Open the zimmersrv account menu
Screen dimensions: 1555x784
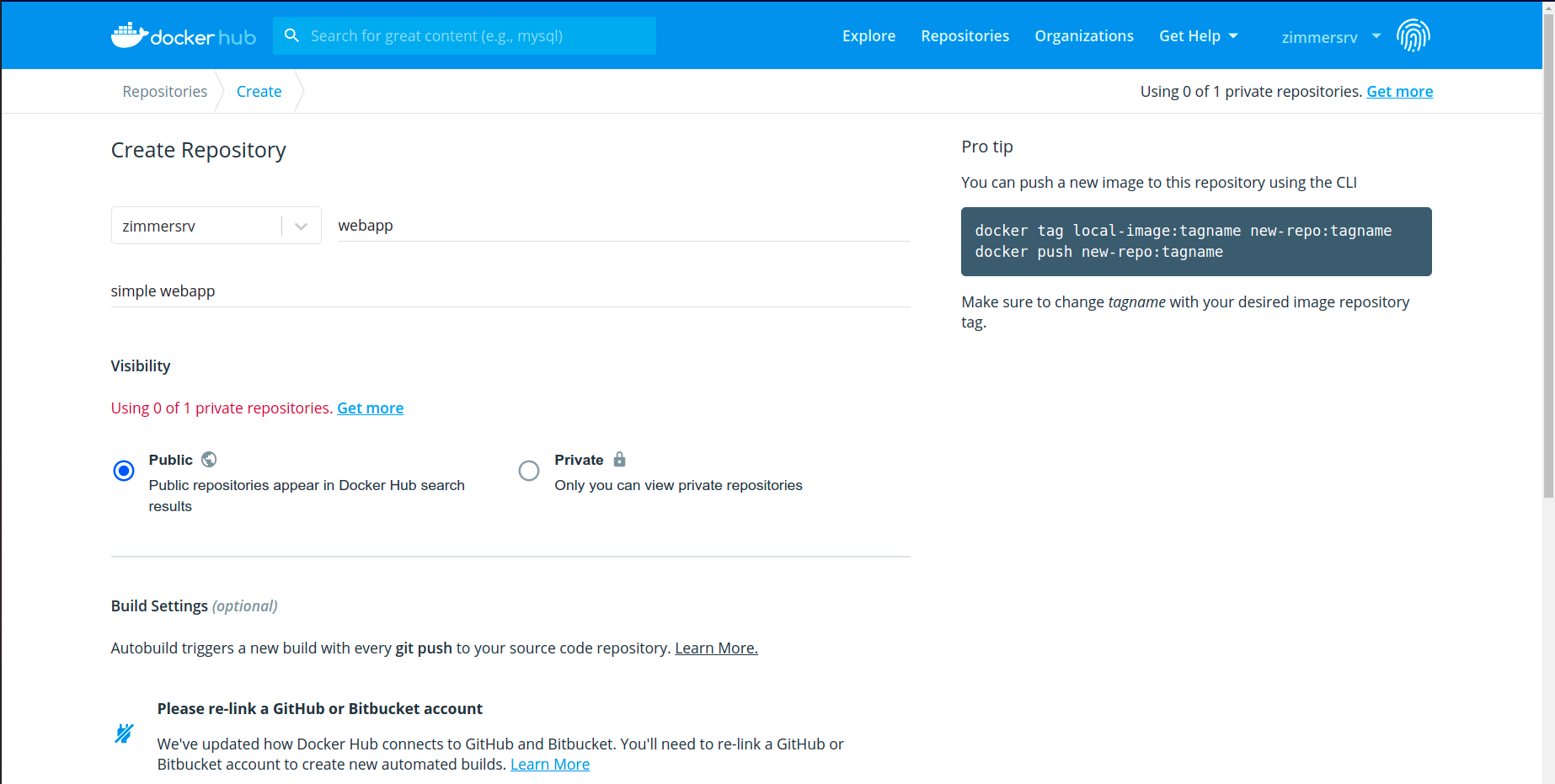coord(1331,37)
